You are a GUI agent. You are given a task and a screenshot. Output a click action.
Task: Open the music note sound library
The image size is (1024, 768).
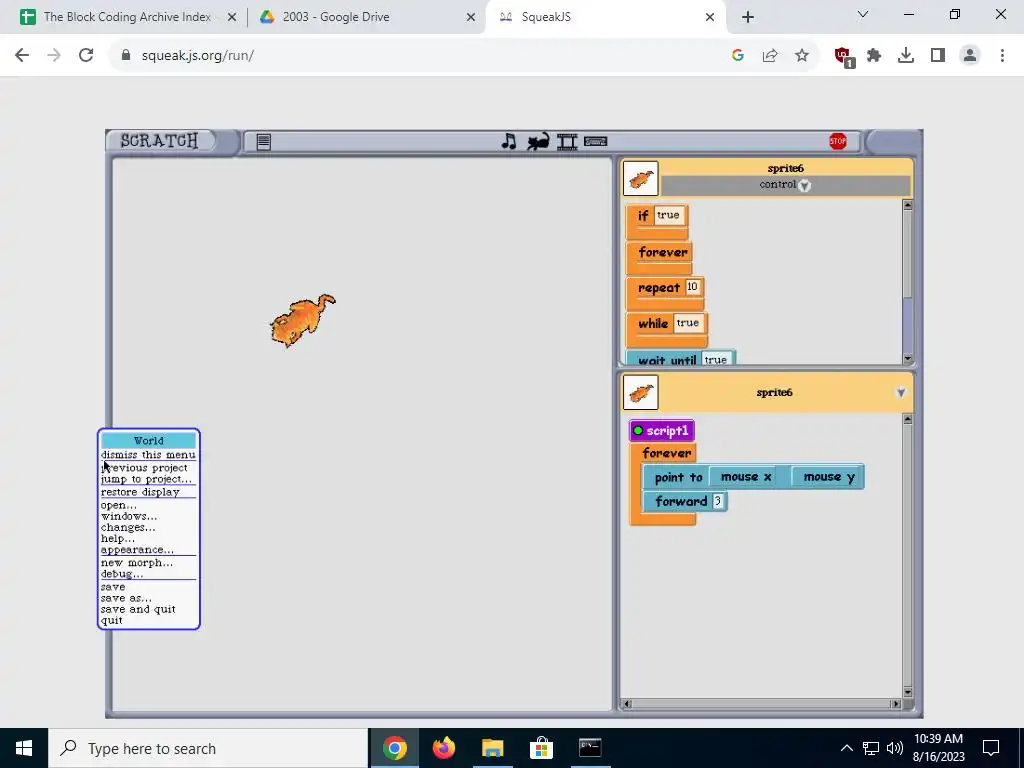pos(509,141)
